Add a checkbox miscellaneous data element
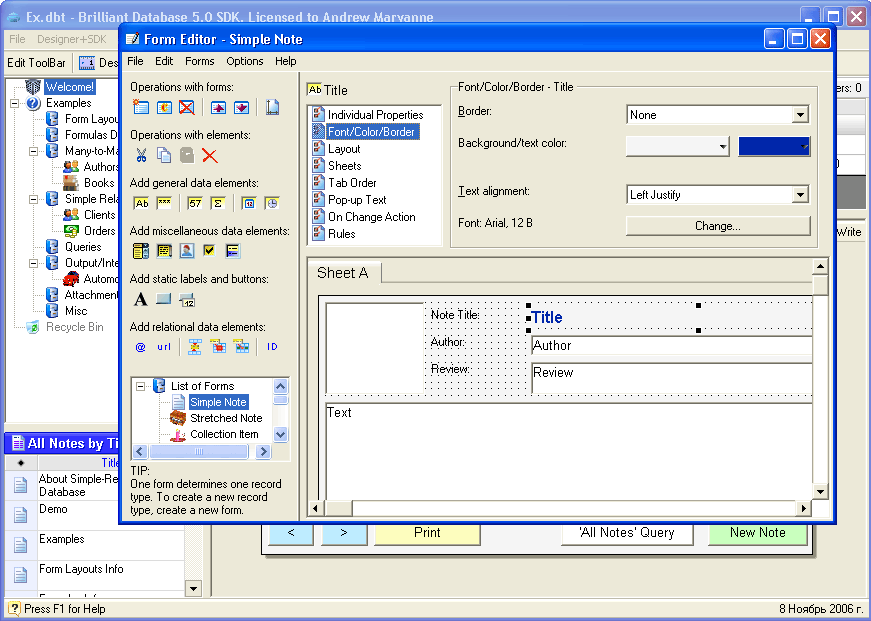This screenshot has width=871, height=621. tap(209, 251)
